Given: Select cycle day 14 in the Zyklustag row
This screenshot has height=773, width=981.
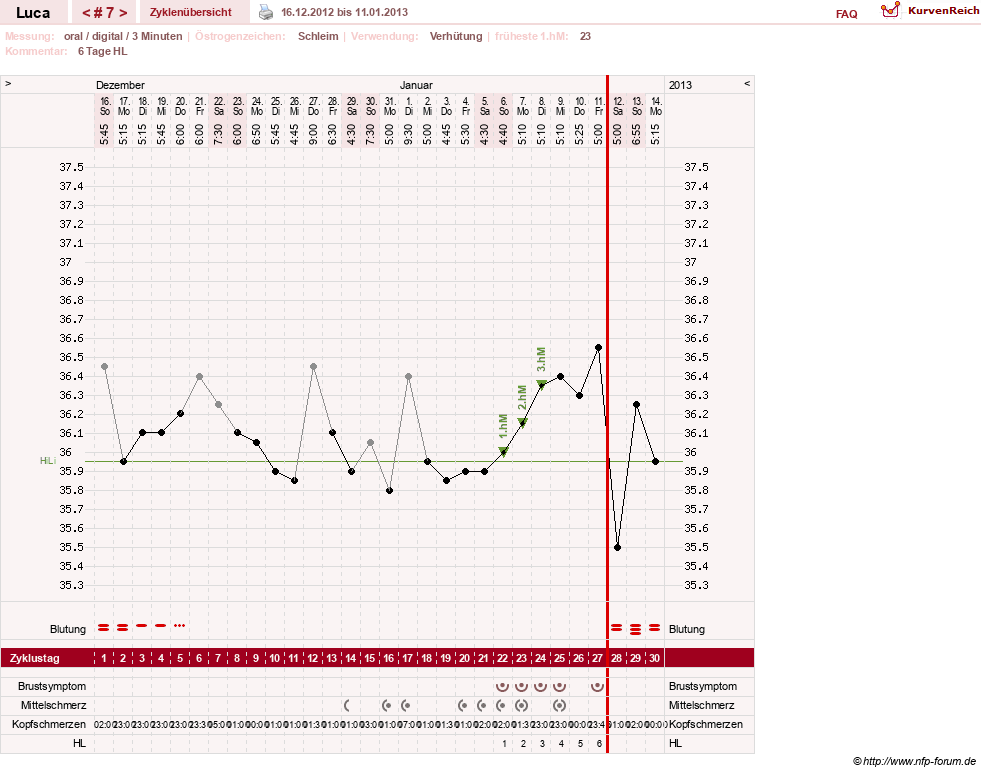Looking at the screenshot, I should (x=351, y=658).
